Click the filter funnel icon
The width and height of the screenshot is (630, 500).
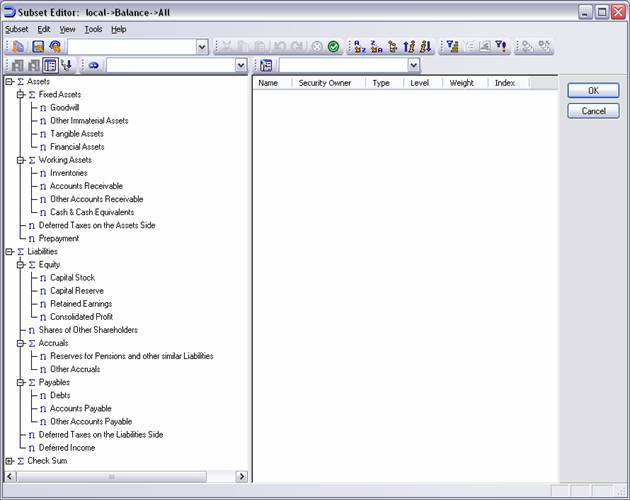tap(452, 47)
